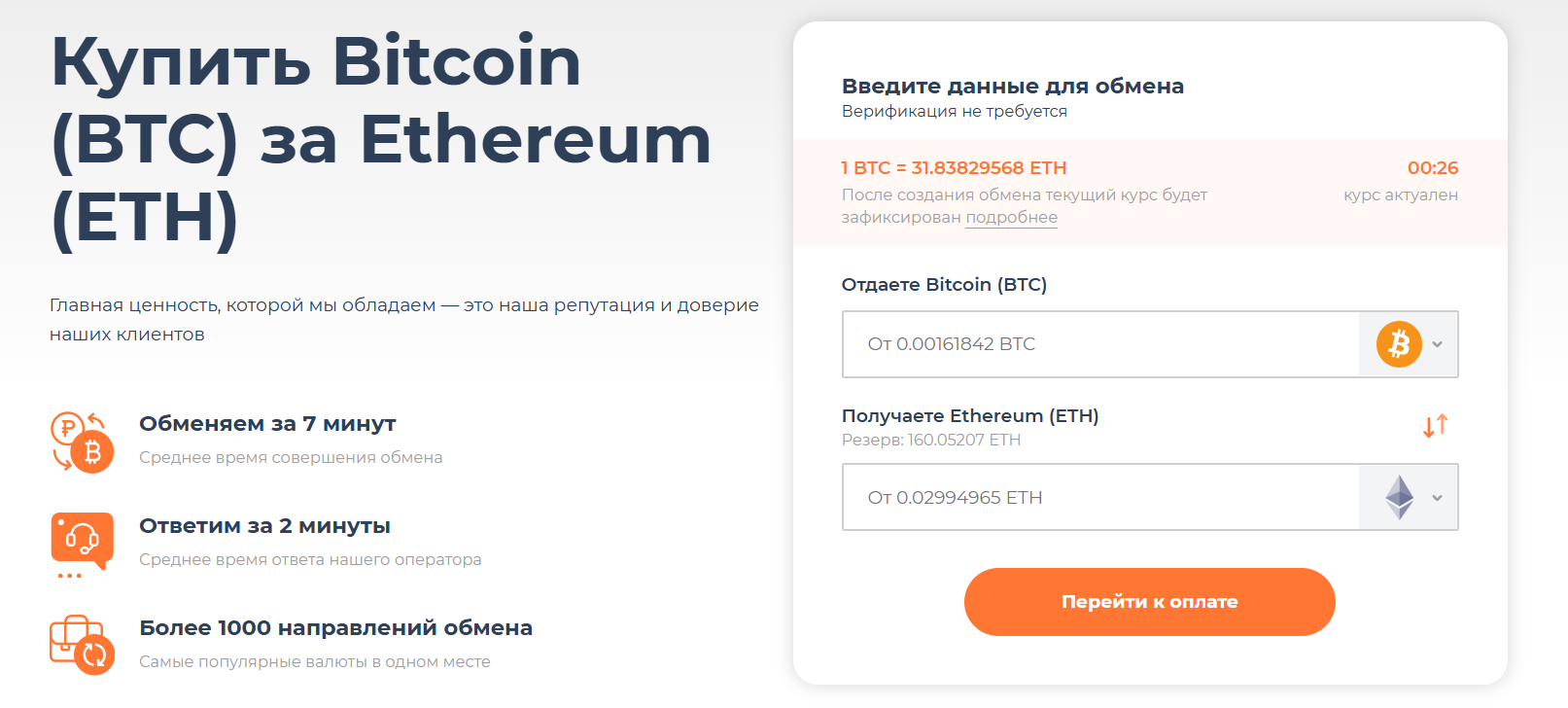Click the "Купить Bitcoin (BTC) за Ethereum" title
This screenshot has height=708, width=1568.
point(380,139)
